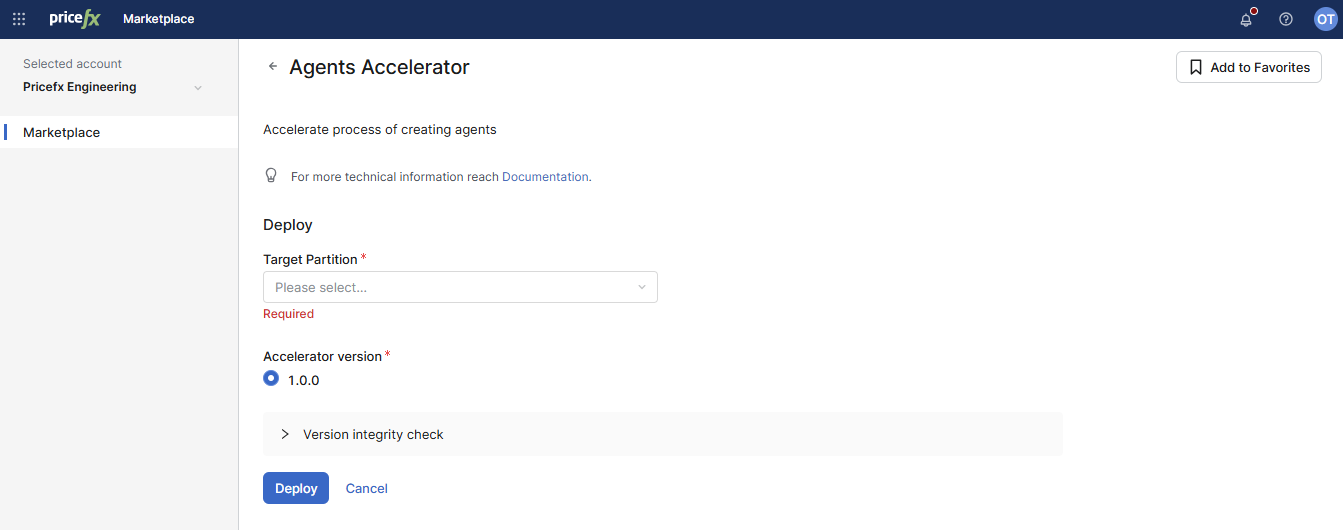
Task: Go back using the left arrow
Action: tap(272, 67)
